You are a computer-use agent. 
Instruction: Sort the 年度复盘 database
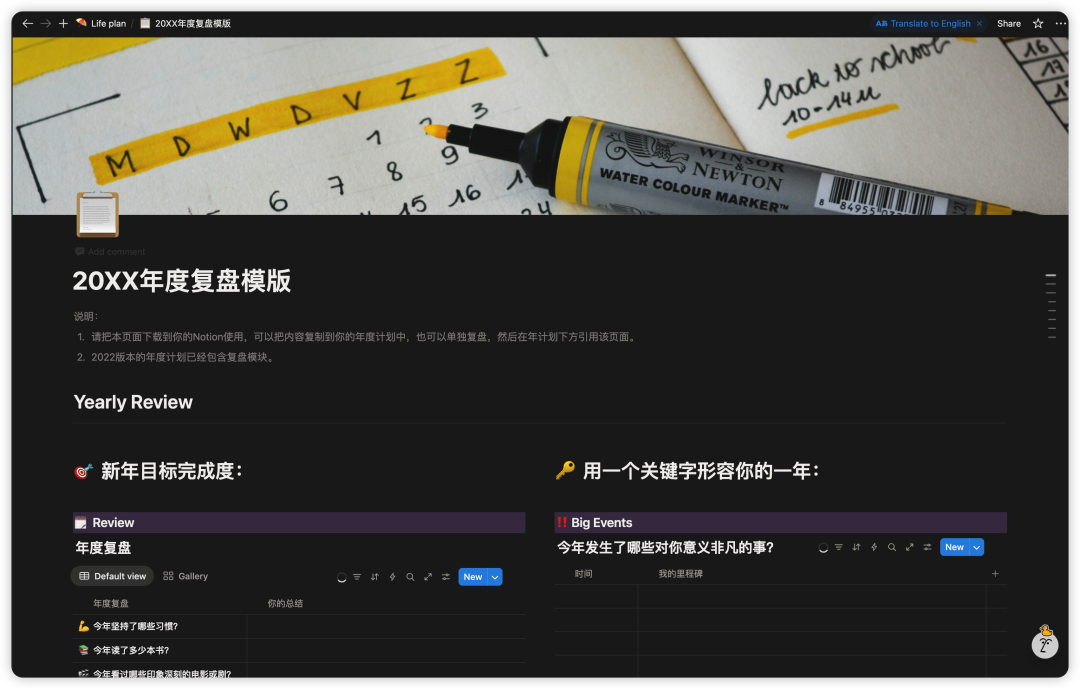375,577
